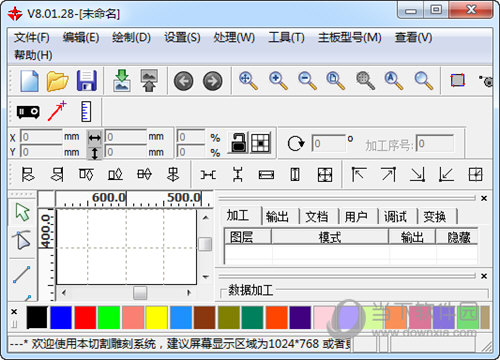Open the 编辑(E) menu
This screenshot has height=360, width=500.
(x=81, y=37)
